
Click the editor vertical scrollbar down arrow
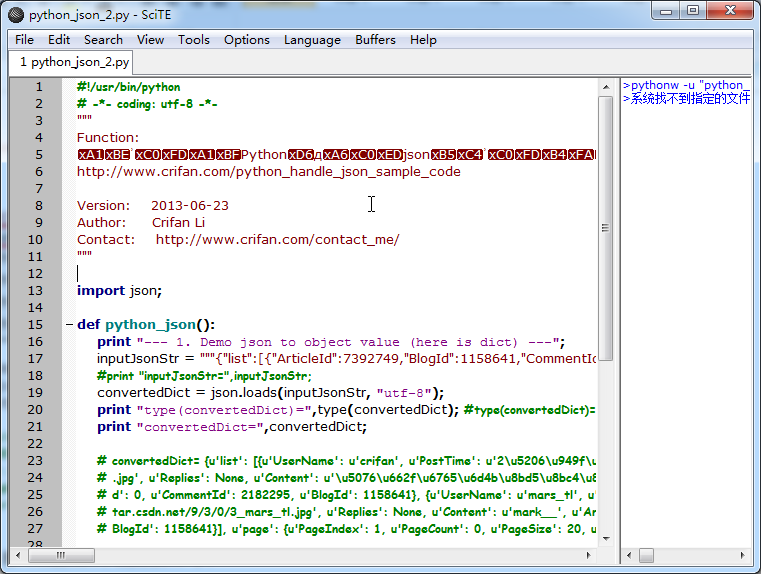coord(606,539)
